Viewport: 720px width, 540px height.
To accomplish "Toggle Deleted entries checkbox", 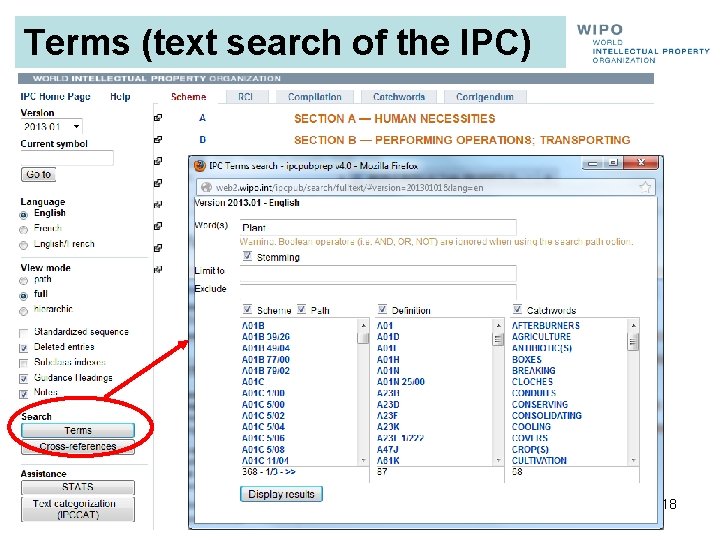I will (x=23, y=349).
